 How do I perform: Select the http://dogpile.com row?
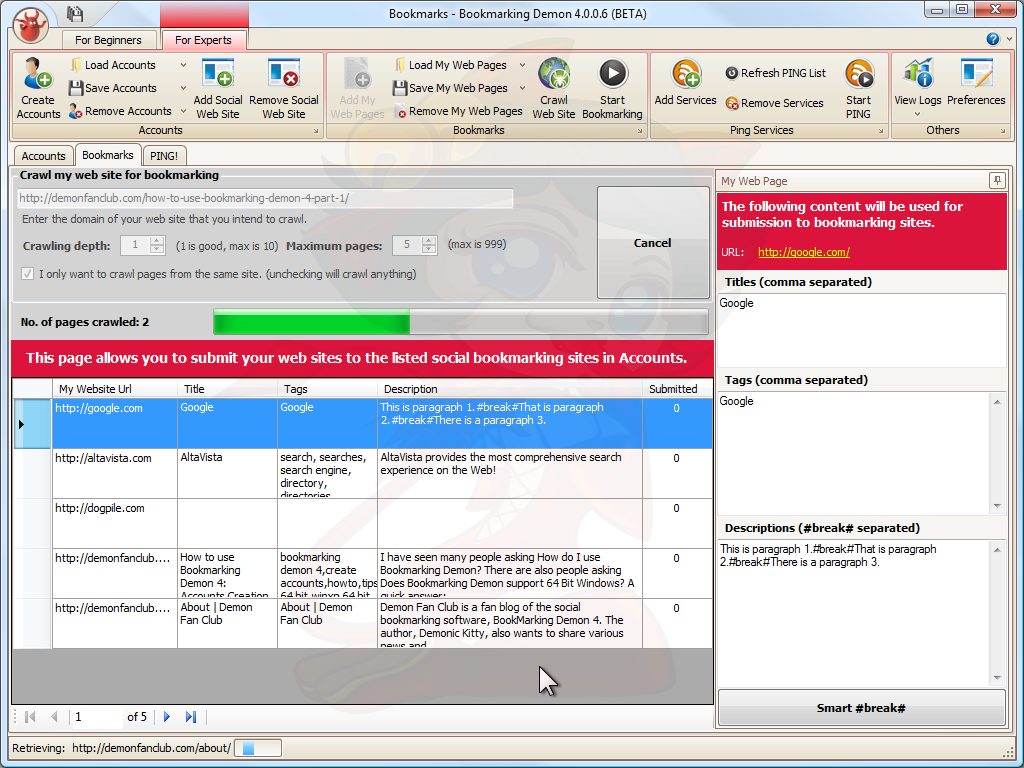[363, 524]
